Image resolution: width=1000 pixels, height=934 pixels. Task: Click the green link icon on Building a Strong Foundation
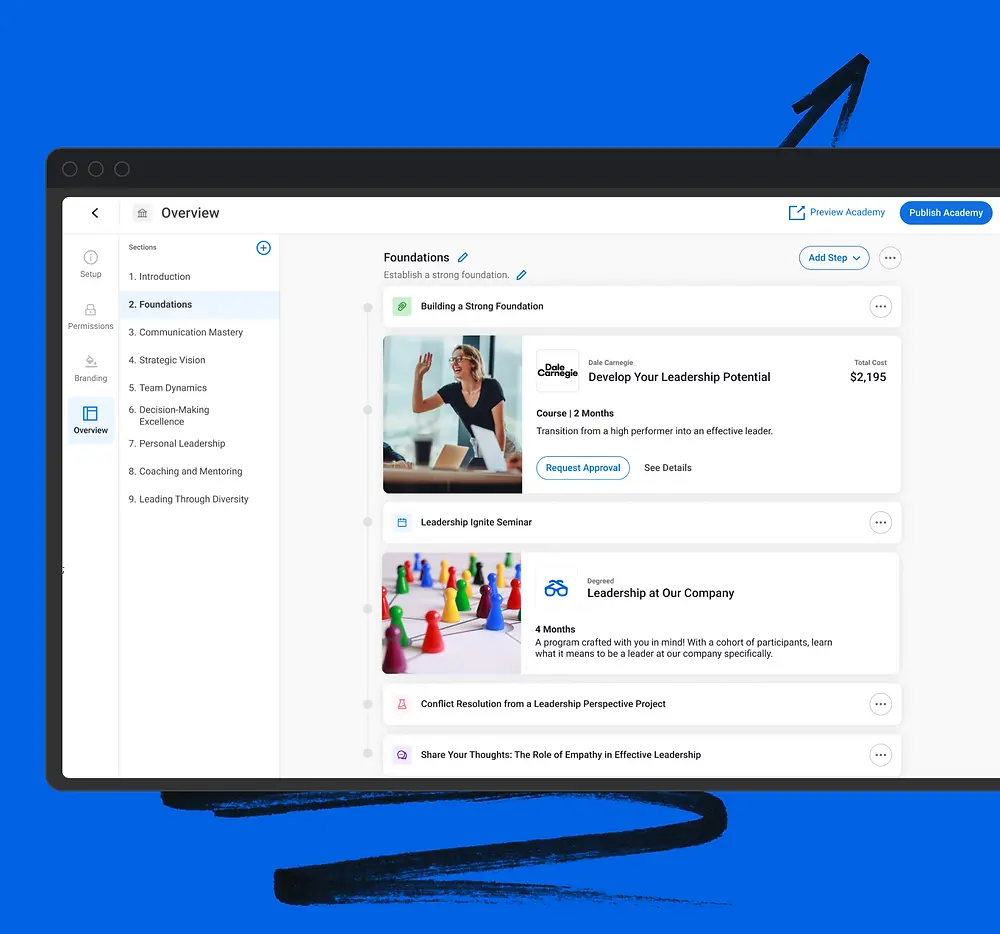pos(402,307)
